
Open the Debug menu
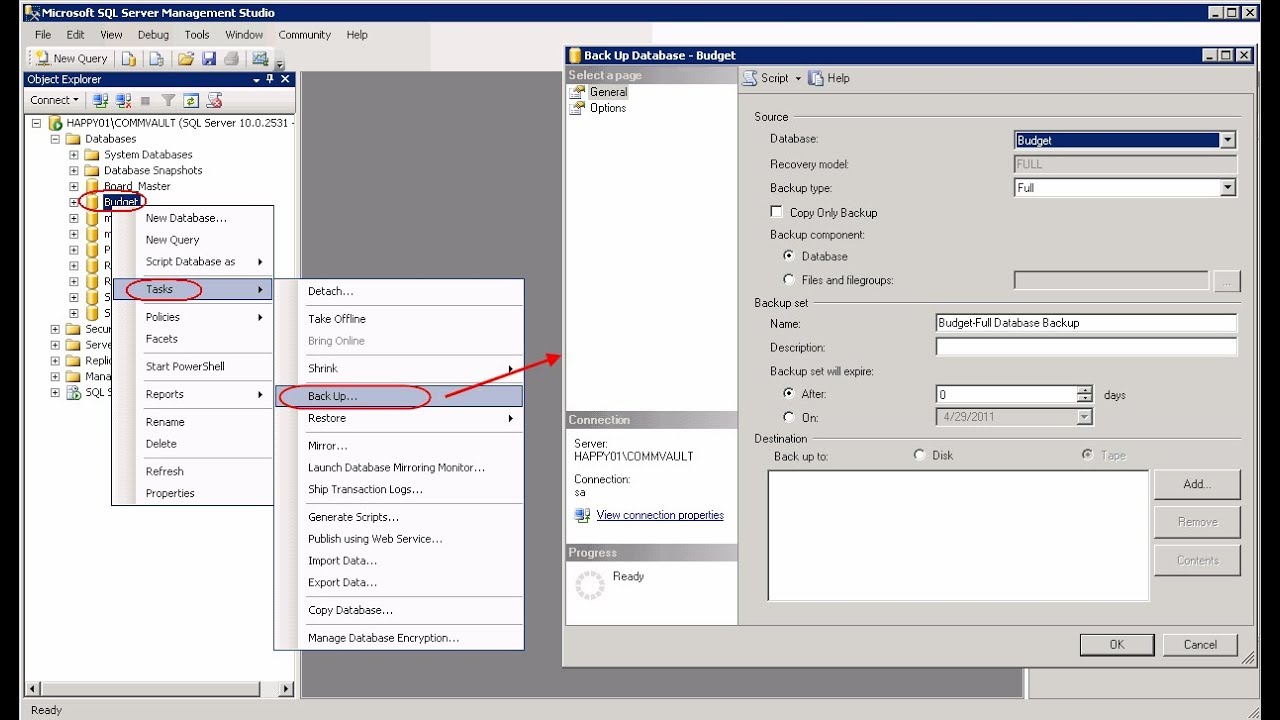coord(153,35)
